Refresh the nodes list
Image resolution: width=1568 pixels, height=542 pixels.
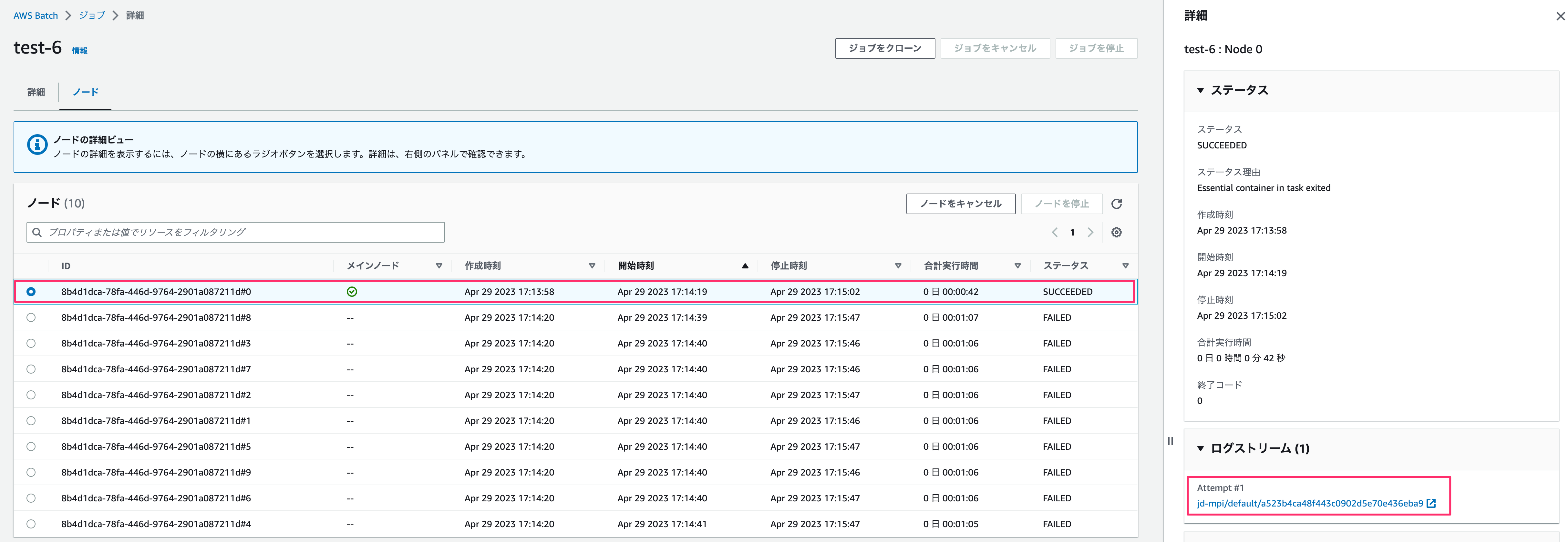[1116, 204]
